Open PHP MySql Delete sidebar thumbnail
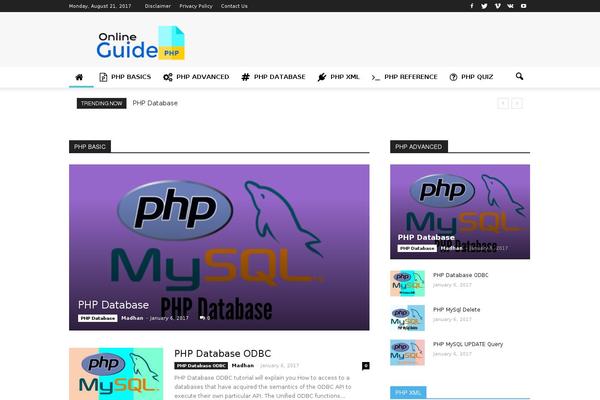The image size is (600, 400). pos(408,318)
